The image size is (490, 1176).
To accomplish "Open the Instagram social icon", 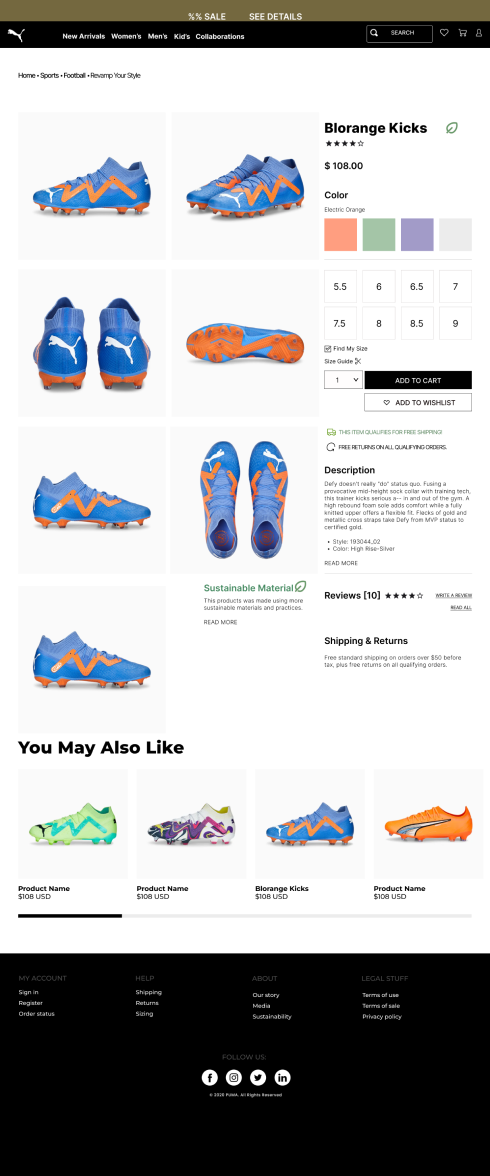I will (234, 1078).
